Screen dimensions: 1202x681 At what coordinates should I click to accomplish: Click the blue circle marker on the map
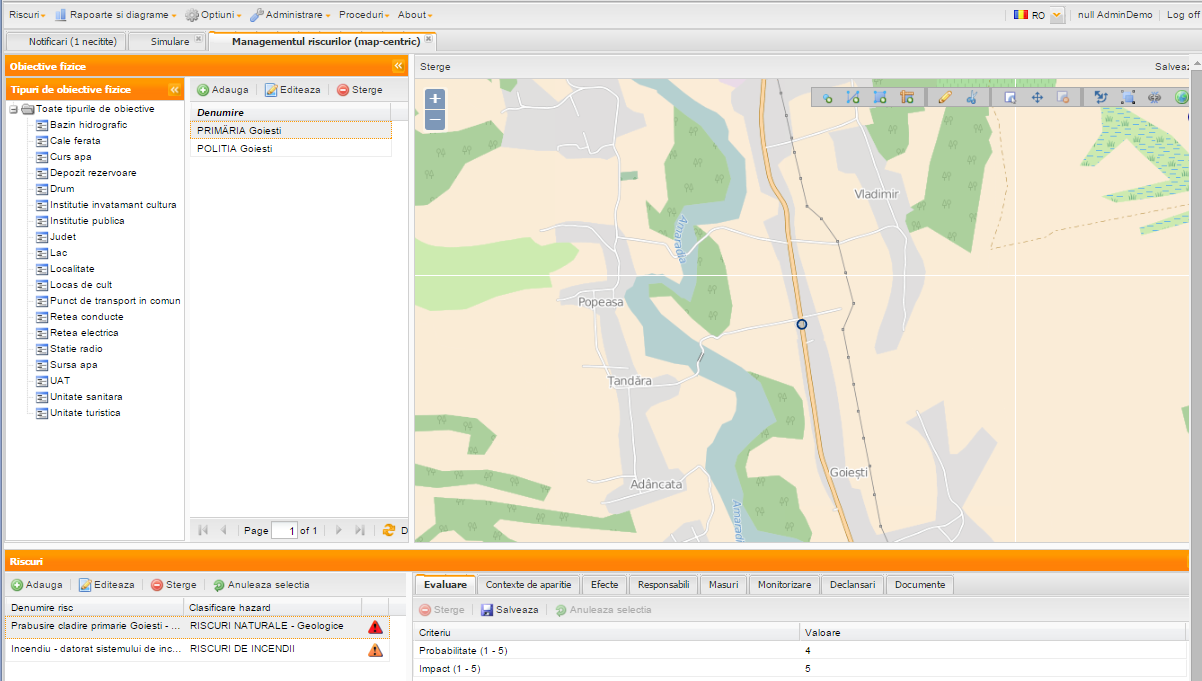[x=802, y=324]
